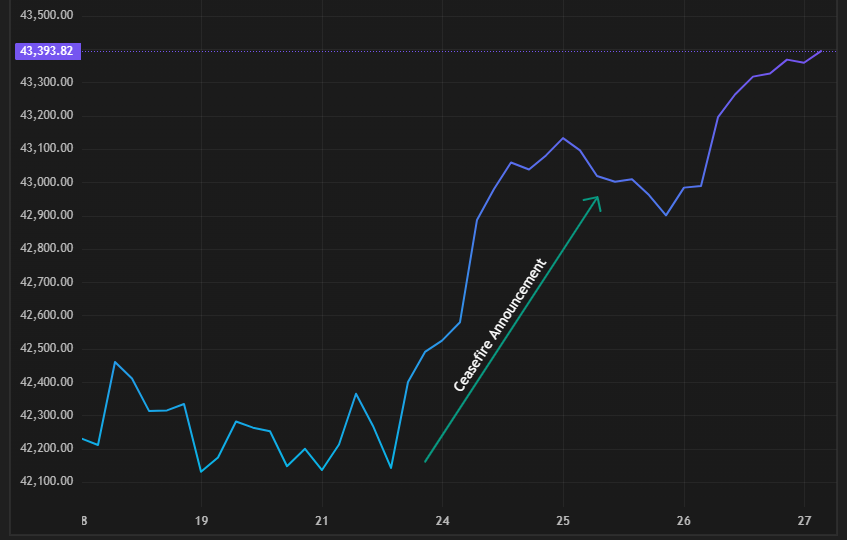This screenshot has width=847, height=540.
Task: Click the 42,900.00 price axis label
Action: pyautogui.click(x=46, y=215)
